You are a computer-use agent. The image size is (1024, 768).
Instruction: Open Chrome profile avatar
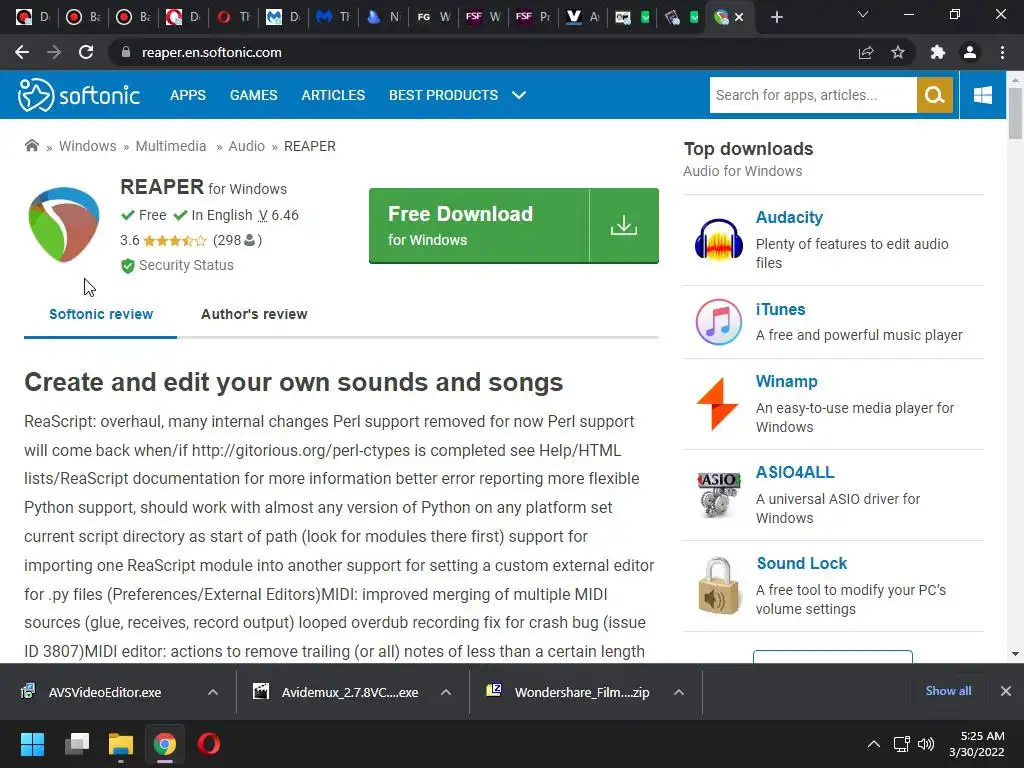pyautogui.click(x=970, y=52)
